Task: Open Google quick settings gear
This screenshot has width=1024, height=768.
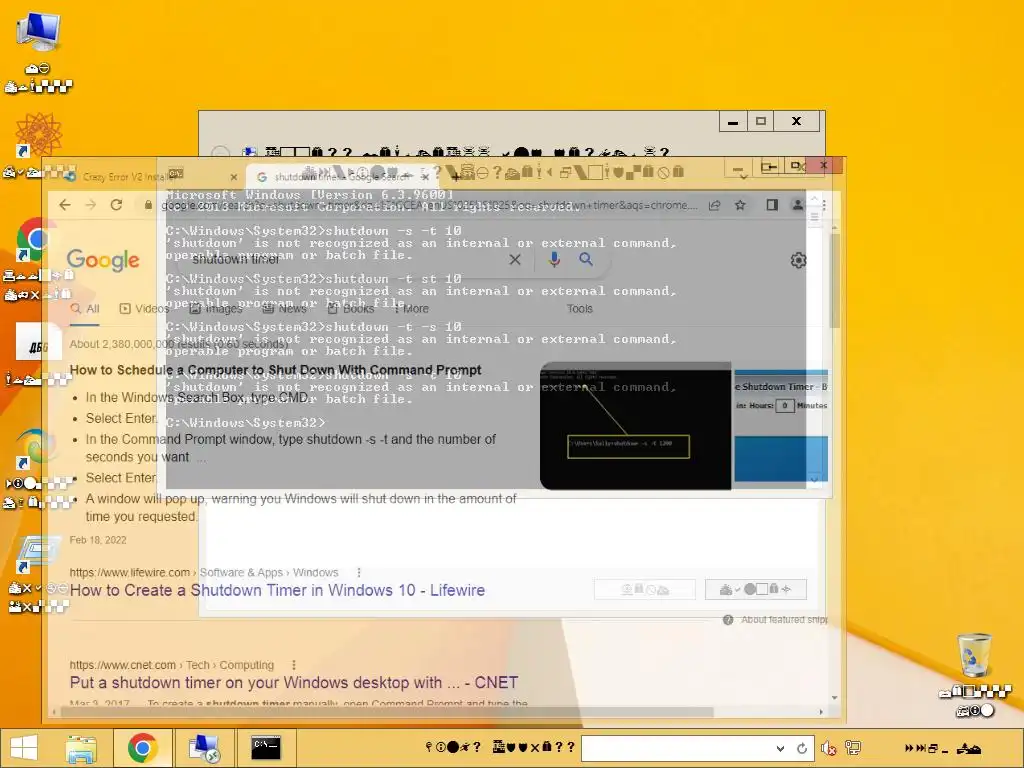Action: [798, 261]
